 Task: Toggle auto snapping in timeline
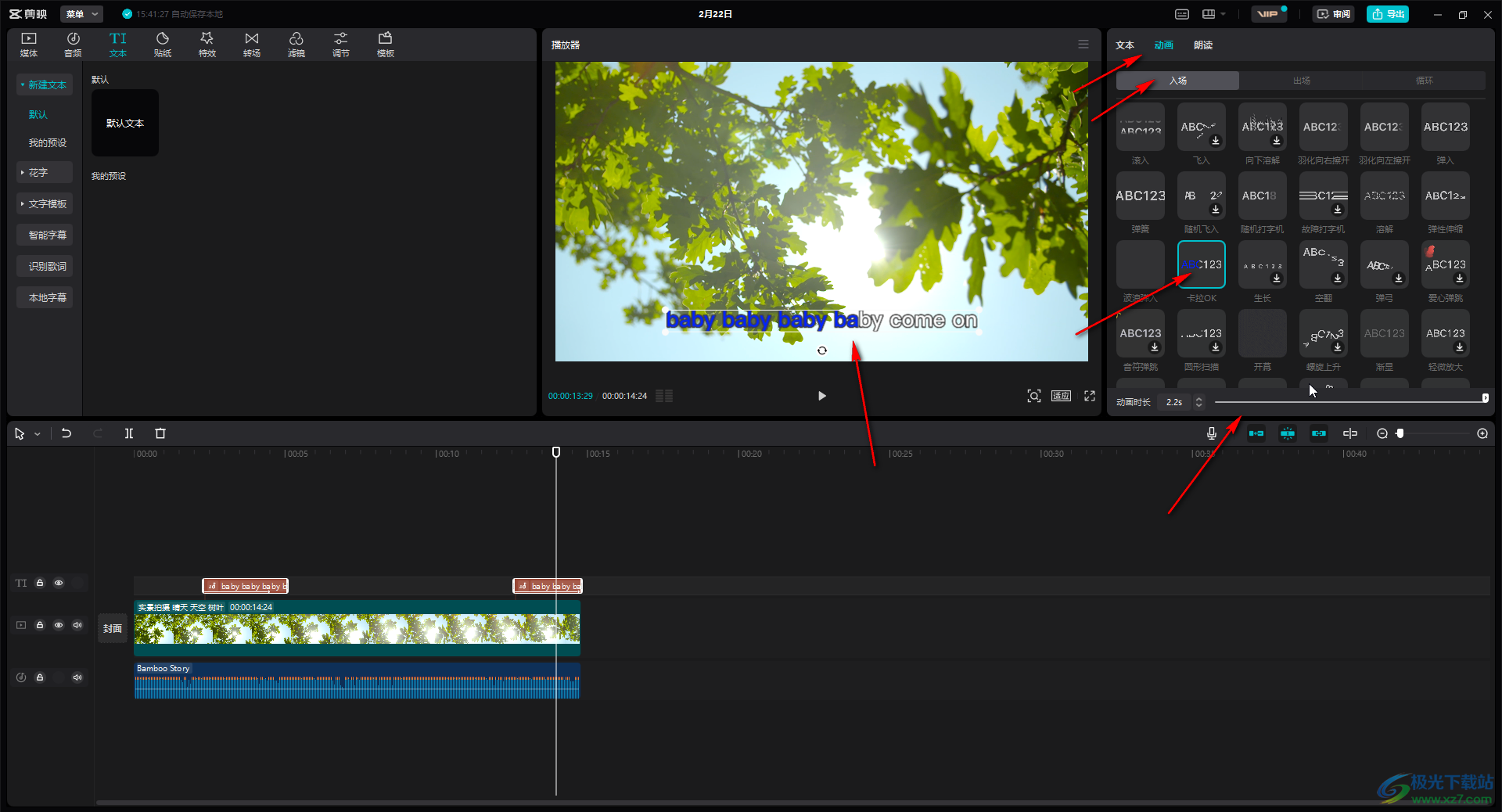[x=1288, y=433]
